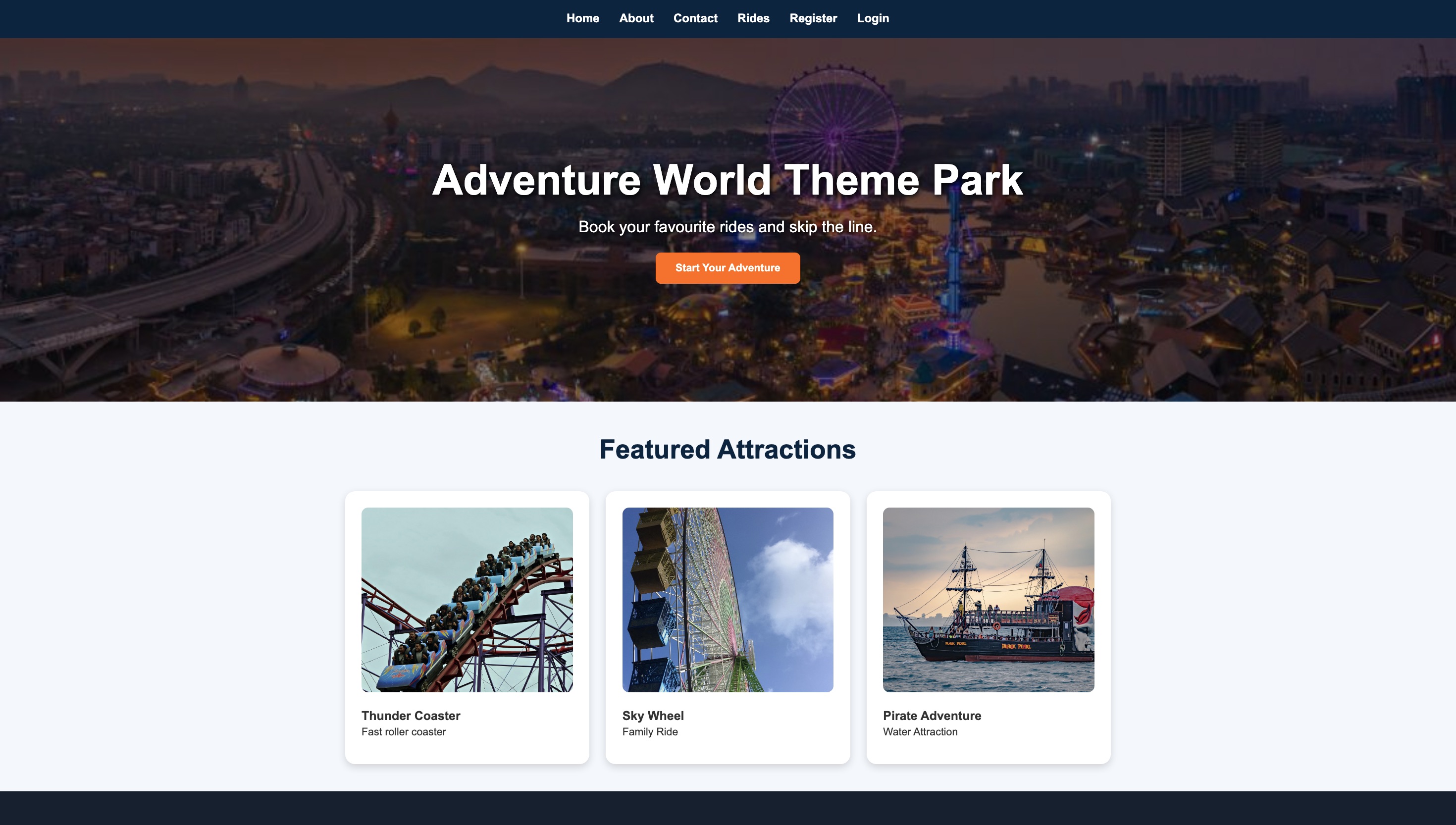Image resolution: width=1456 pixels, height=825 pixels.
Task: Click the 'Book your favourite rides' tagline
Action: [728, 227]
